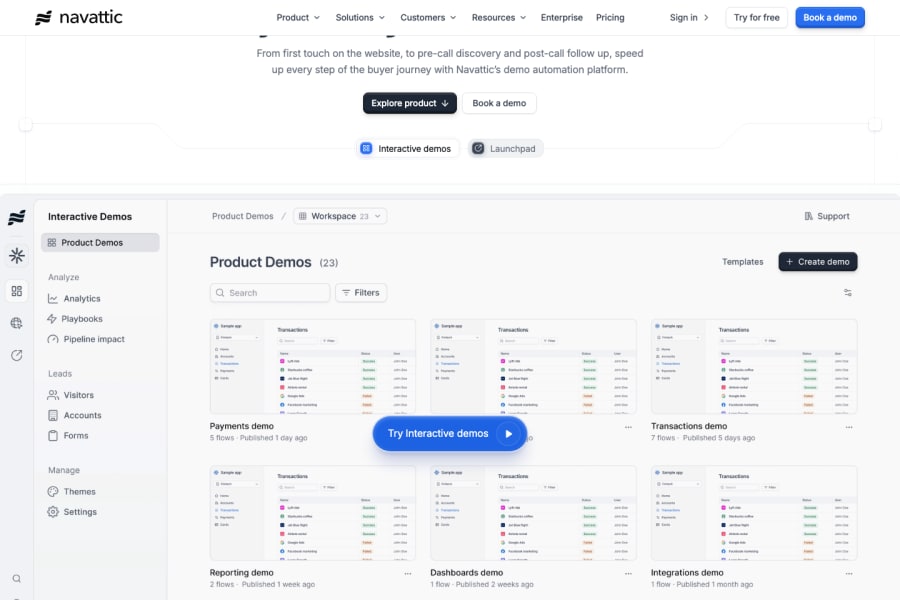Expand the Solutions dropdown
900x600 pixels.
pos(360,18)
